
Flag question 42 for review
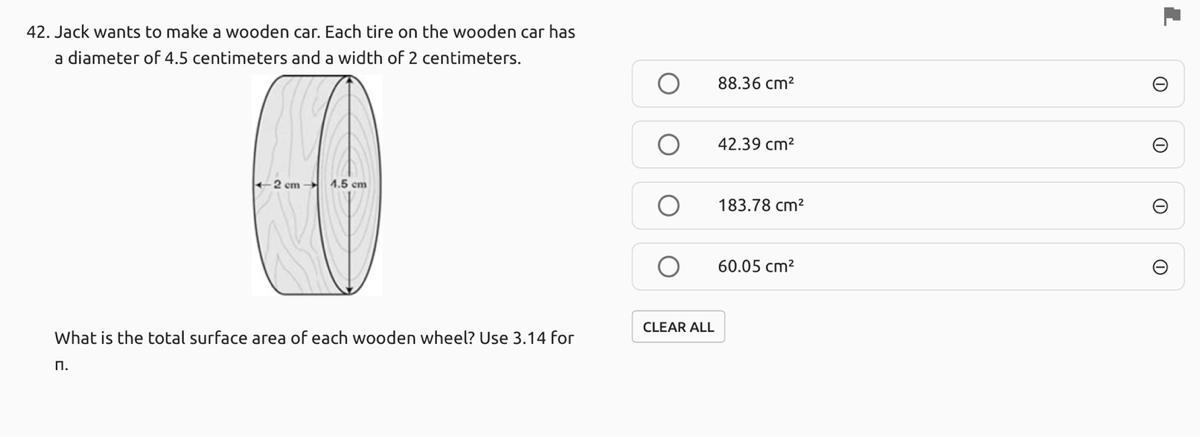coord(1171,16)
